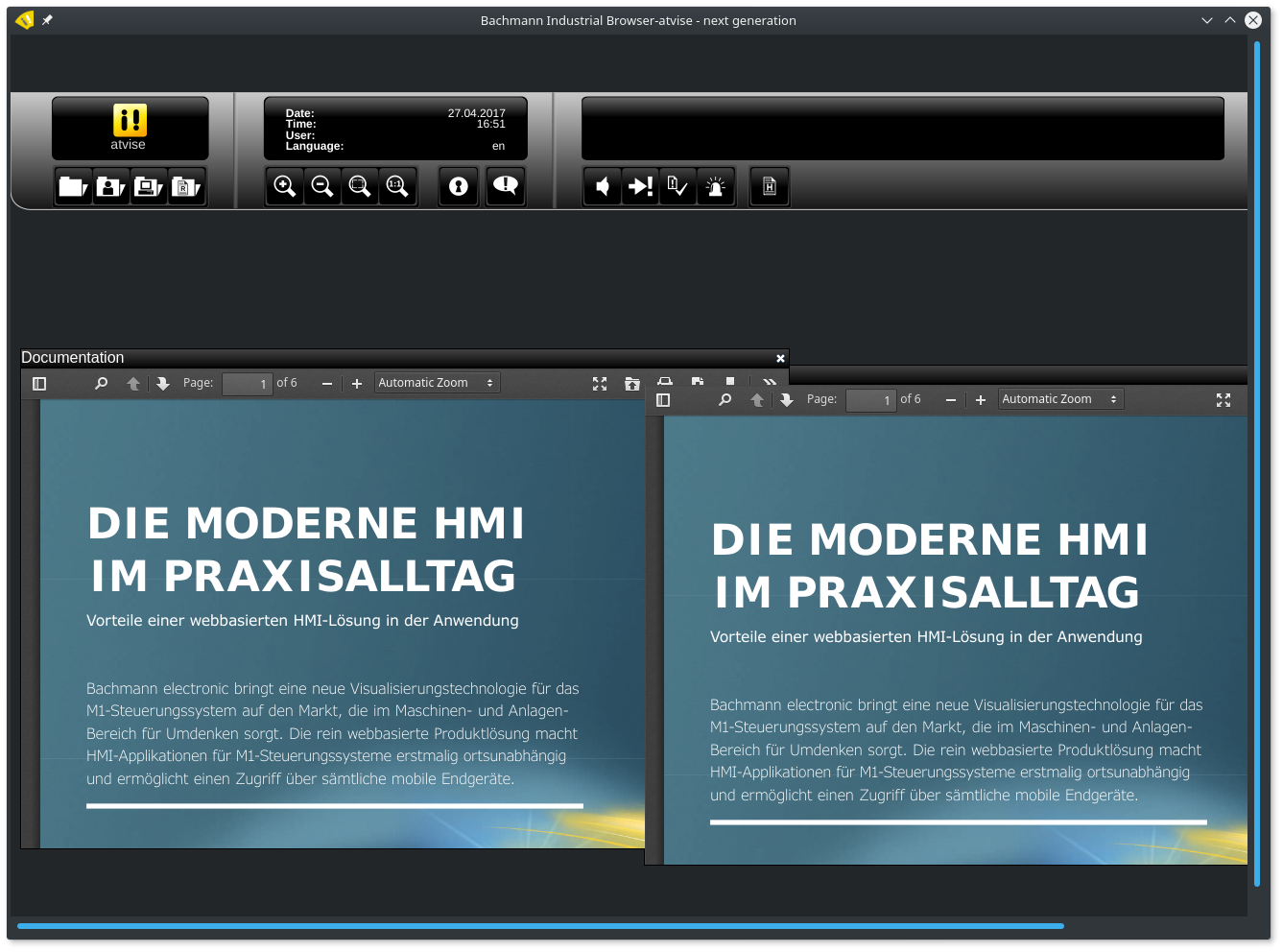
Task: Zoom out with minus in left Documentation viewer
Action: (x=327, y=384)
